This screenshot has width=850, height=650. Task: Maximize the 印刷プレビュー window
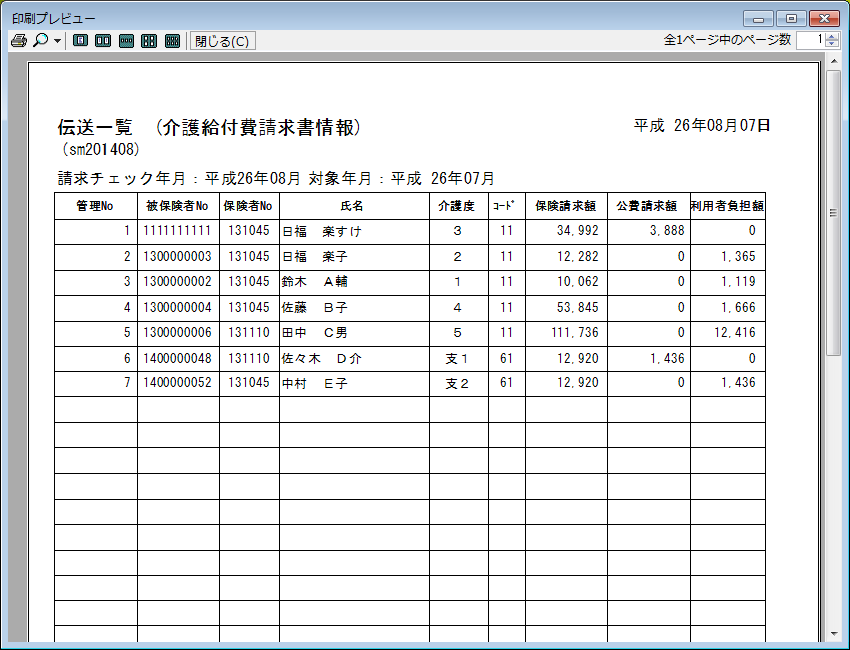[x=791, y=18]
